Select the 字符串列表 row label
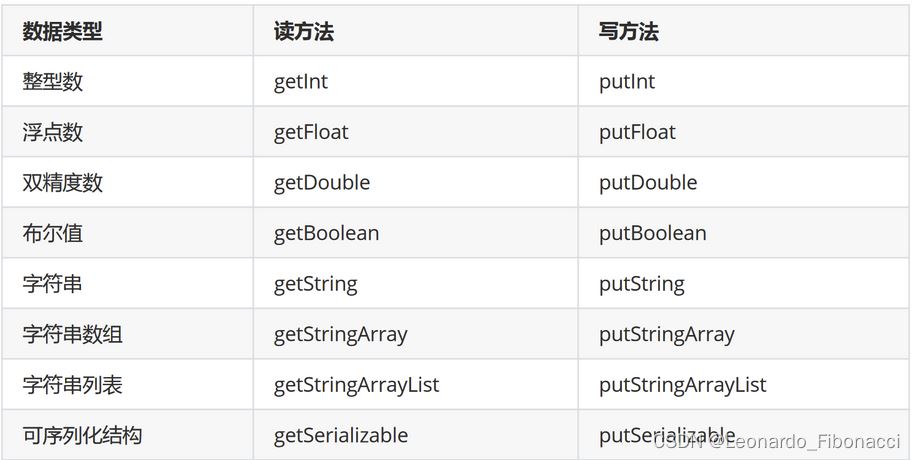This screenshot has height=460, width=915. tap(72, 385)
